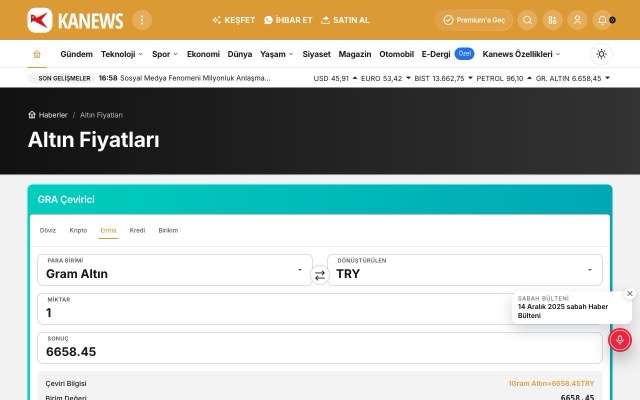The height and width of the screenshot is (400, 640).
Task: Open the Siyaset menu item
Action: point(316,54)
